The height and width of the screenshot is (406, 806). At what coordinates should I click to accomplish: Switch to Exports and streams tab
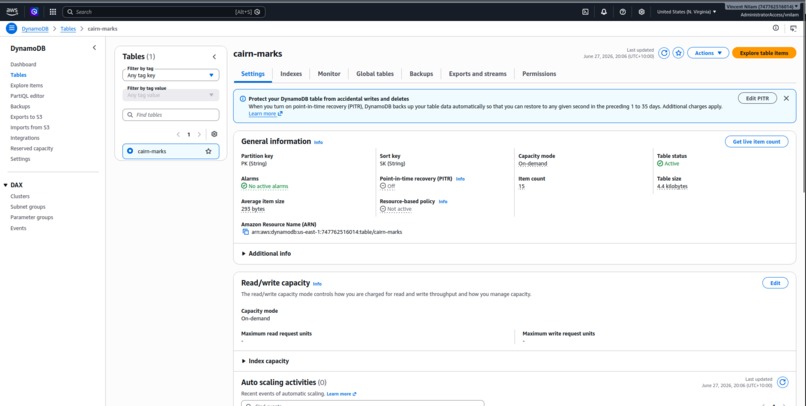478,74
